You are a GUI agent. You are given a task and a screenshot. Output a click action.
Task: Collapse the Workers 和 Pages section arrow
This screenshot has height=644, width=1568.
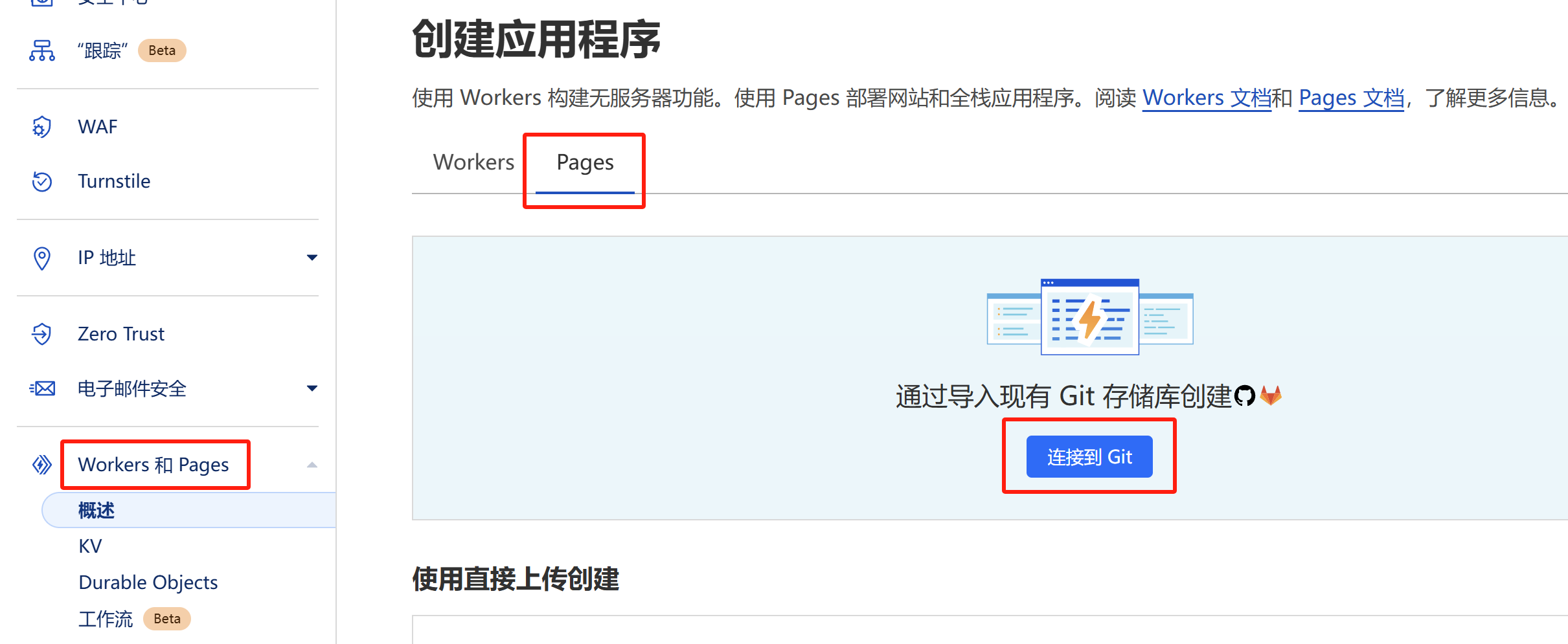(312, 465)
